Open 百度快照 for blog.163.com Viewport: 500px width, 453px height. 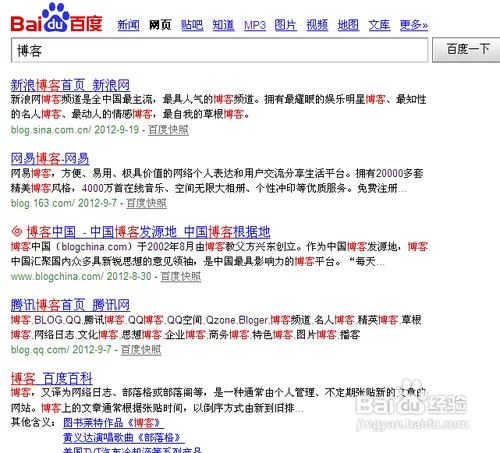(146, 203)
